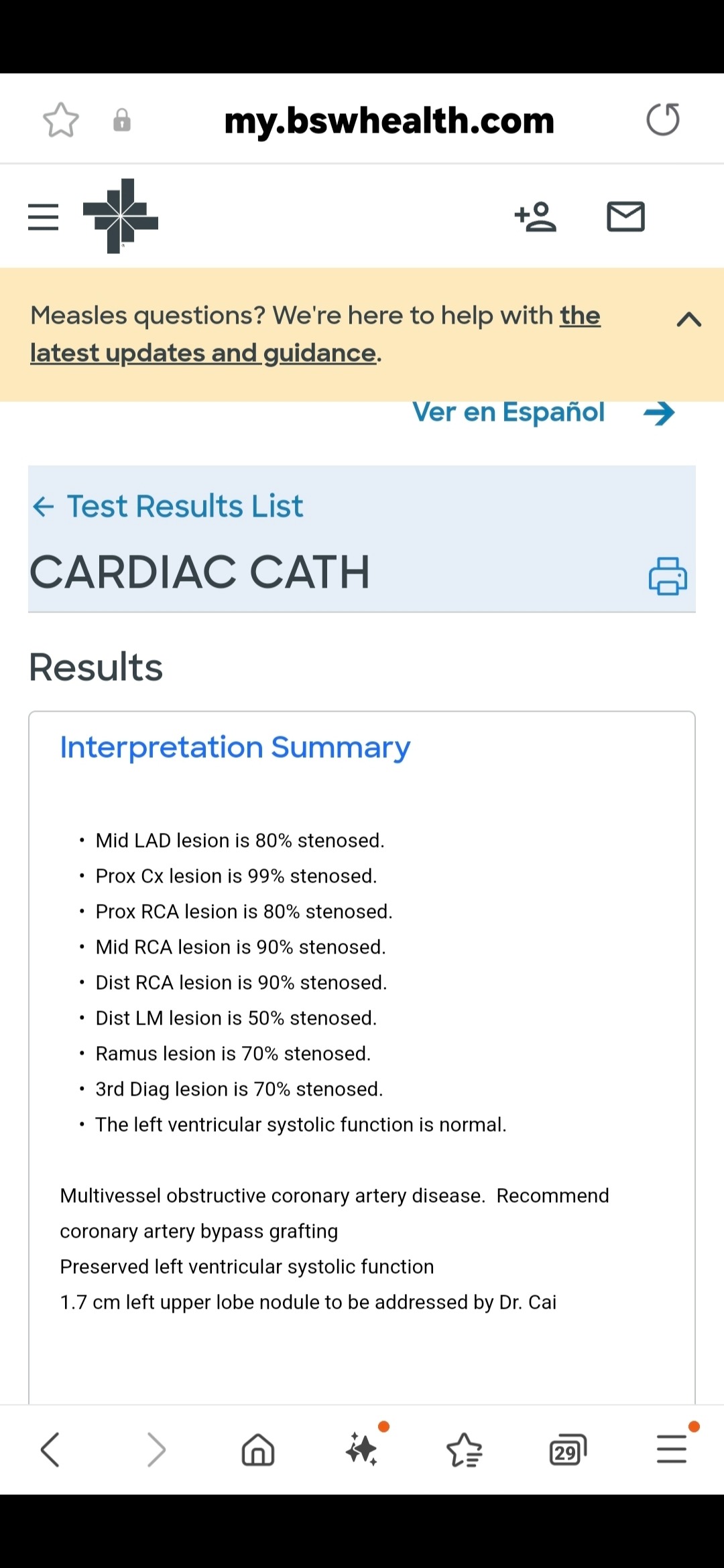
Task: Tap the Baylor Scott & White cross logo
Action: click(x=121, y=216)
